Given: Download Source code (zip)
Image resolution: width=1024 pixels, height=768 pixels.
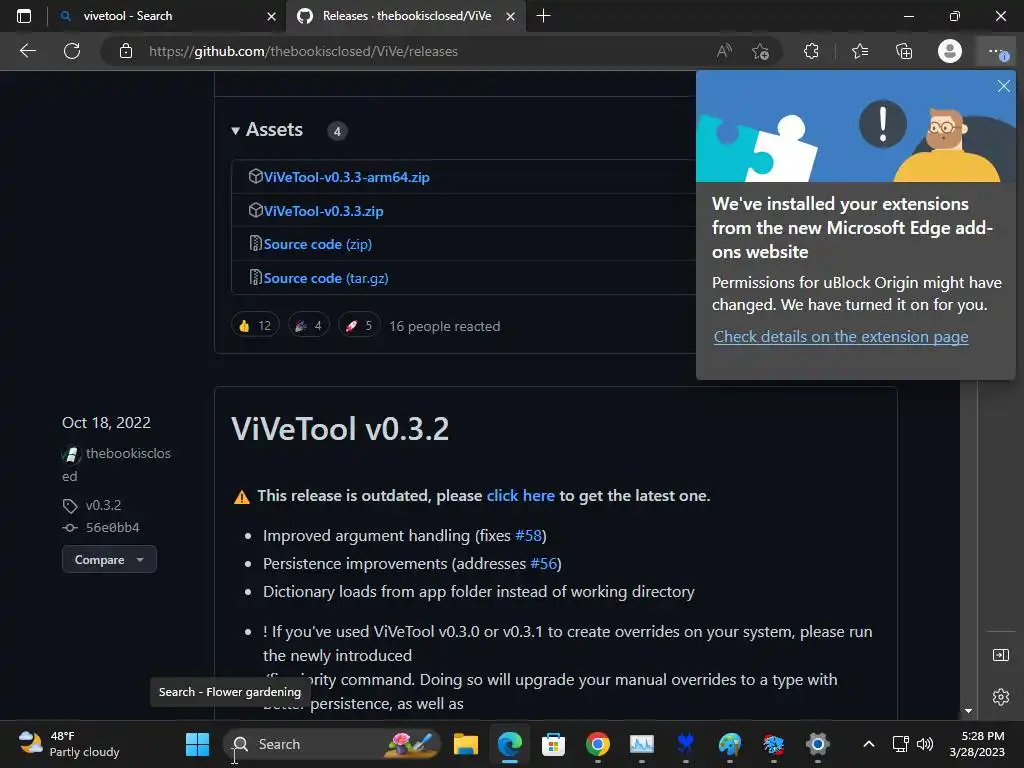Looking at the screenshot, I should [317, 244].
